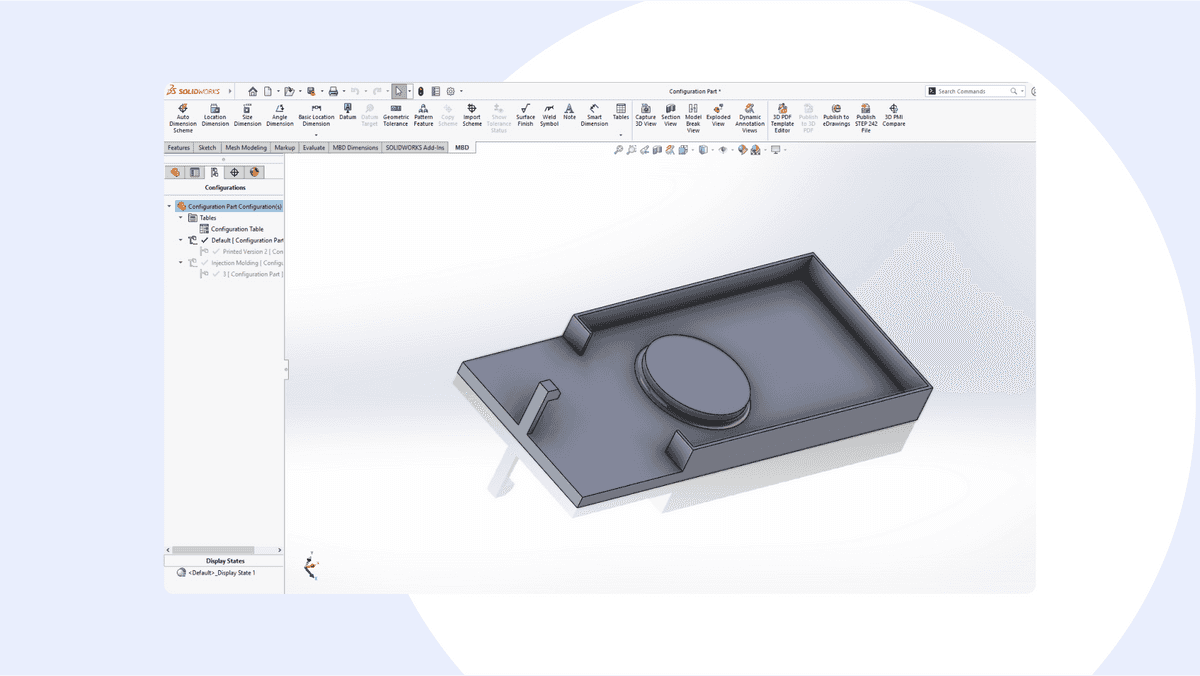Click the Tables folder label
The height and width of the screenshot is (676, 1200).
pyautogui.click(x=208, y=217)
